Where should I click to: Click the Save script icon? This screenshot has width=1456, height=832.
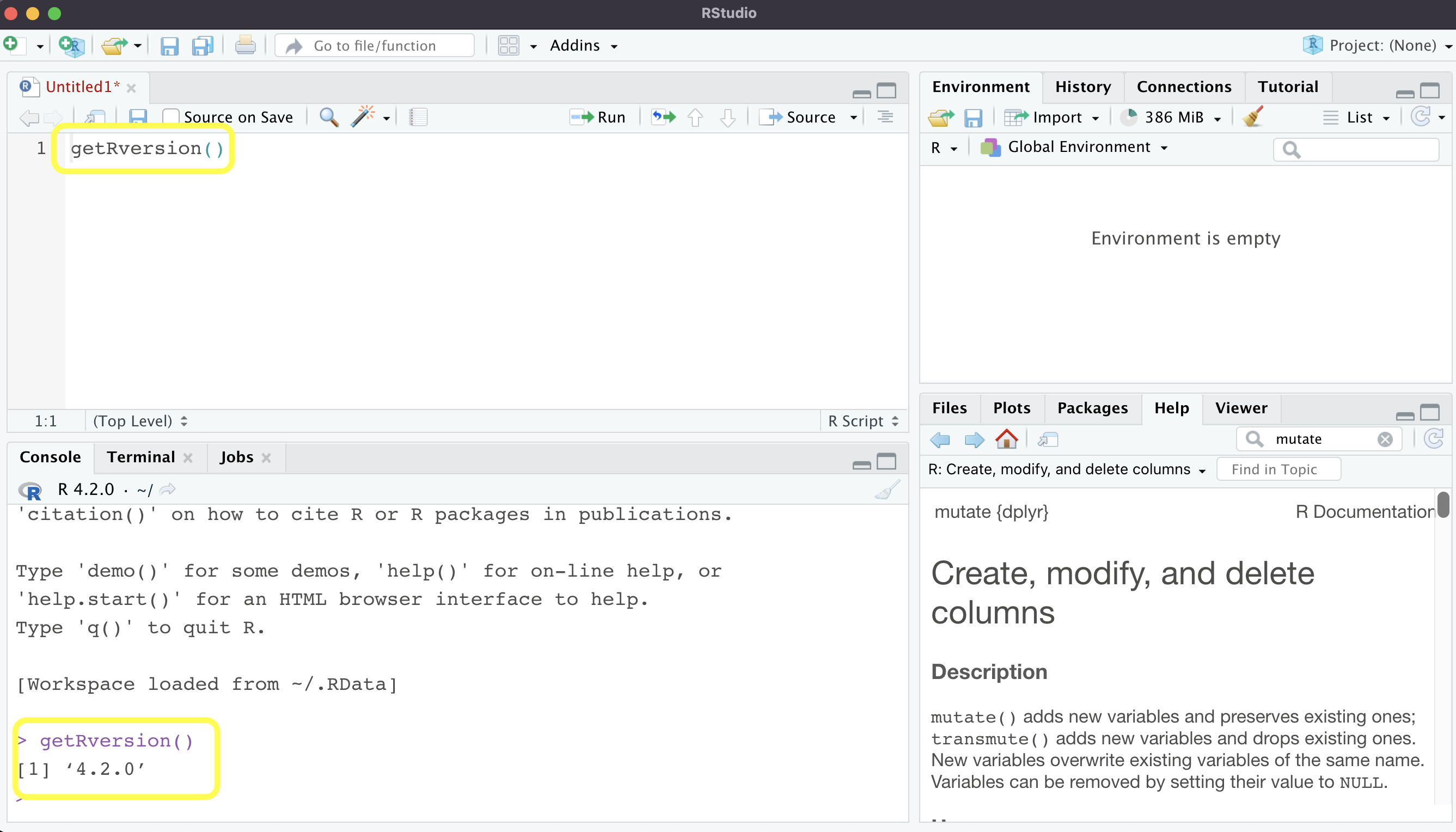point(139,117)
